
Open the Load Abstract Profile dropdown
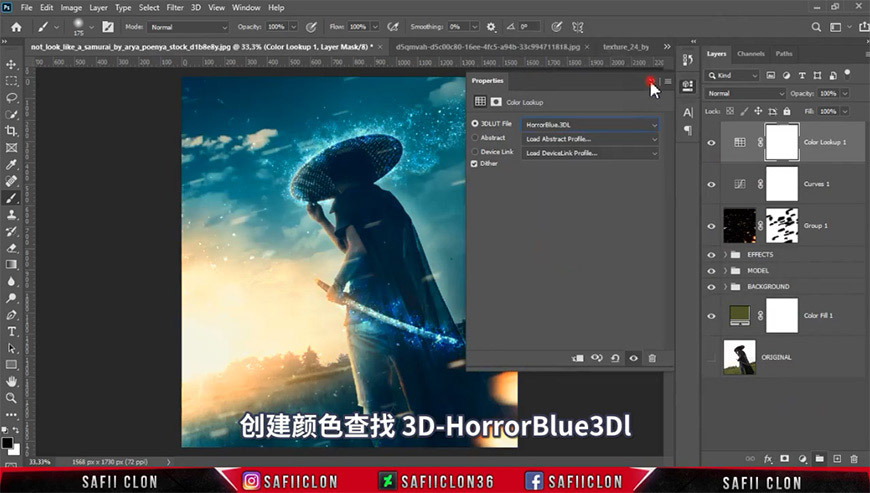pos(590,139)
